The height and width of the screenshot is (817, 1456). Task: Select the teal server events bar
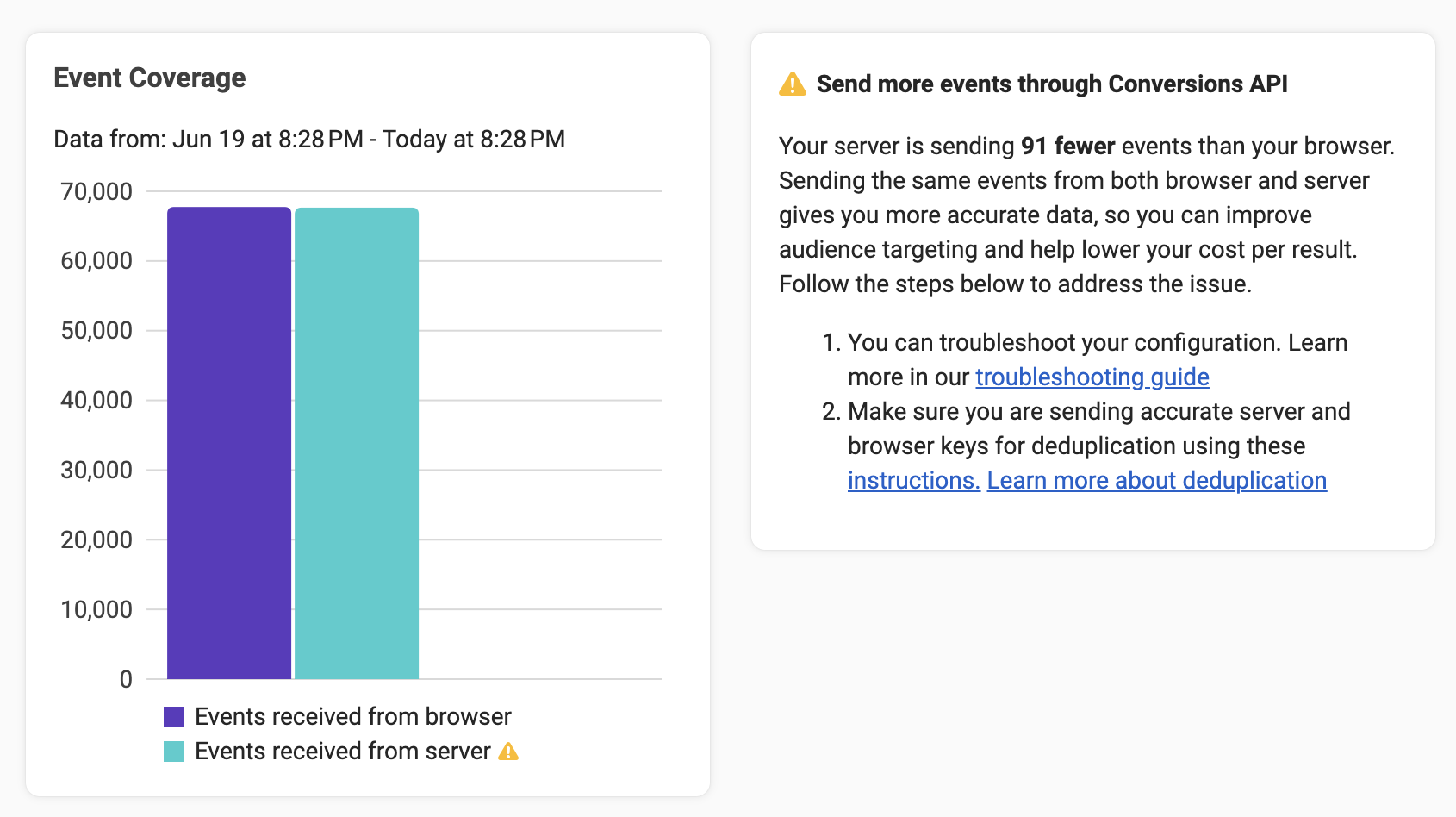click(x=357, y=443)
